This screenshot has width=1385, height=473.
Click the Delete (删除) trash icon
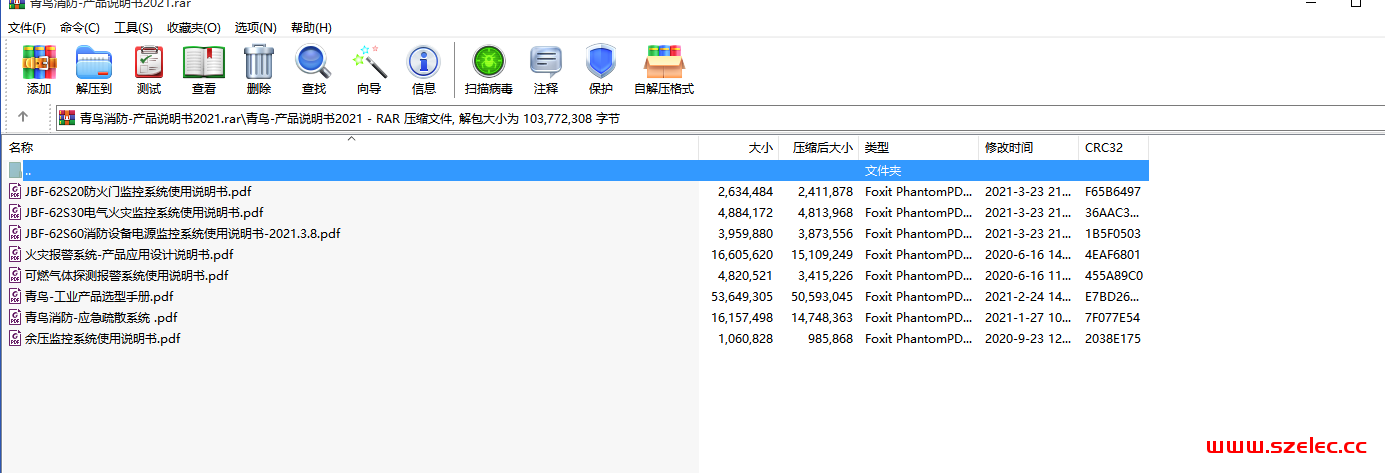[259, 62]
